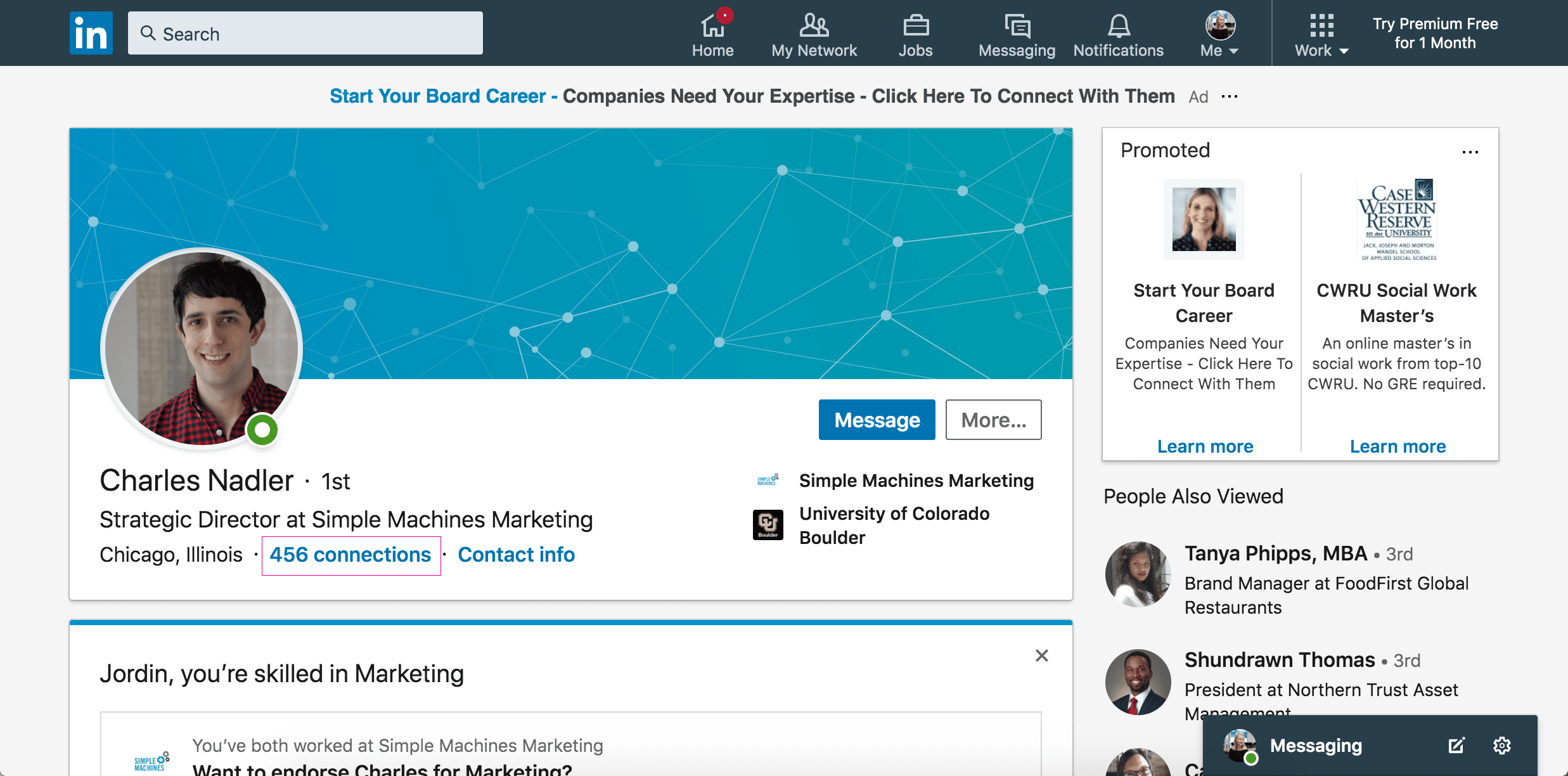Click the green online status indicator on the profile photo
Image resolution: width=1568 pixels, height=776 pixels.
[x=262, y=430]
